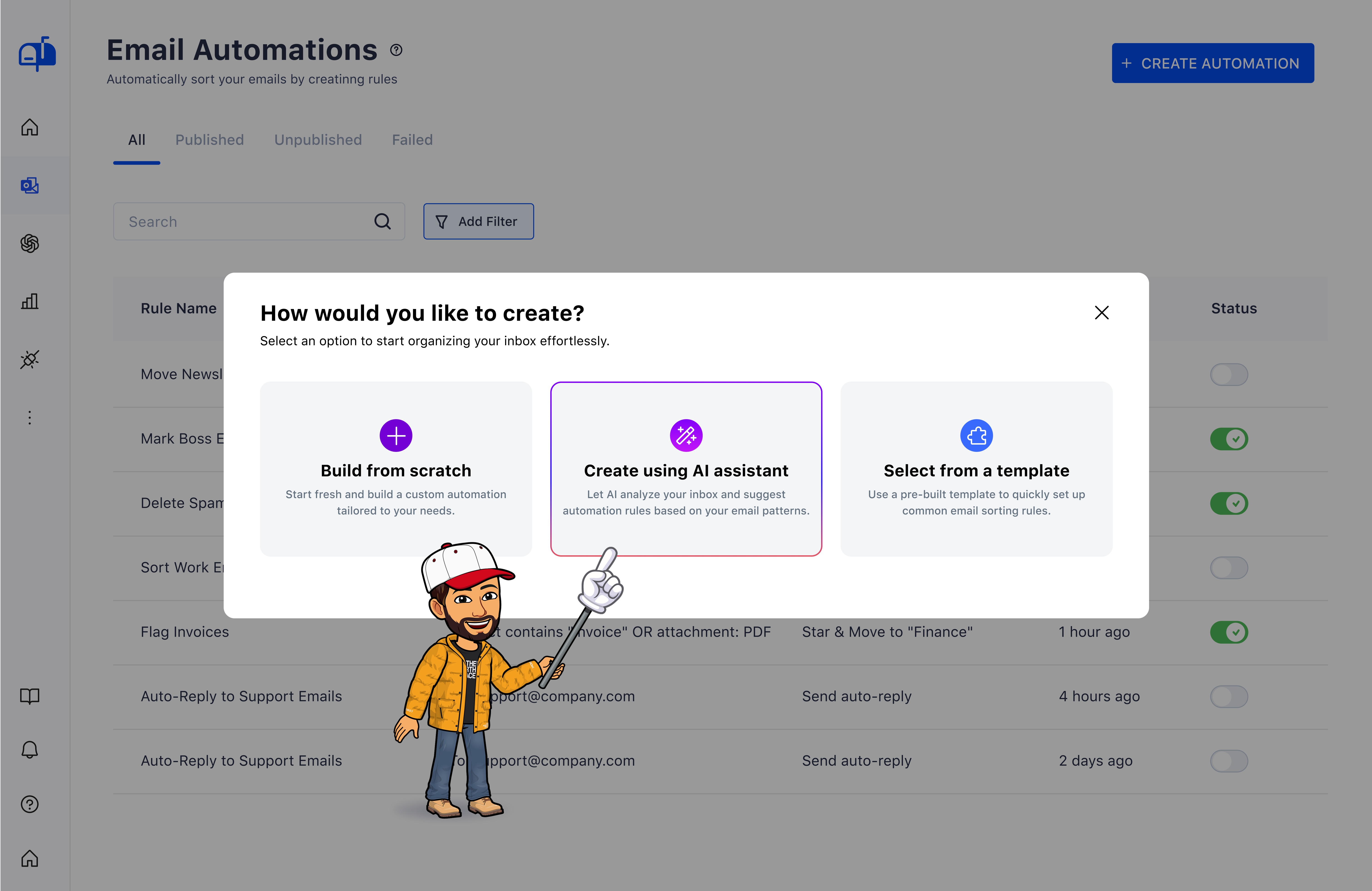The image size is (1372, 891).
Task: Open the Add Filter button
Action: point(479,221)
